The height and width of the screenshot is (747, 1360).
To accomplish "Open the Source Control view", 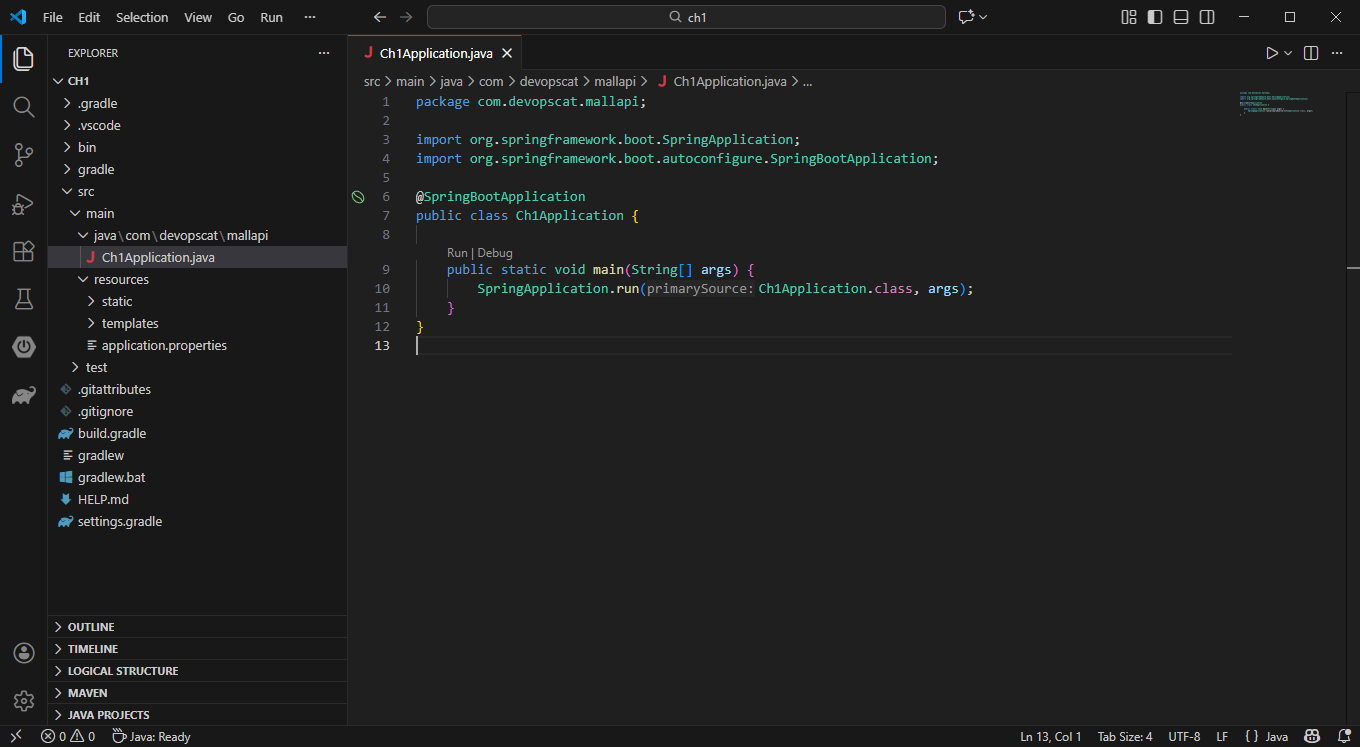I will pos(24,155).
